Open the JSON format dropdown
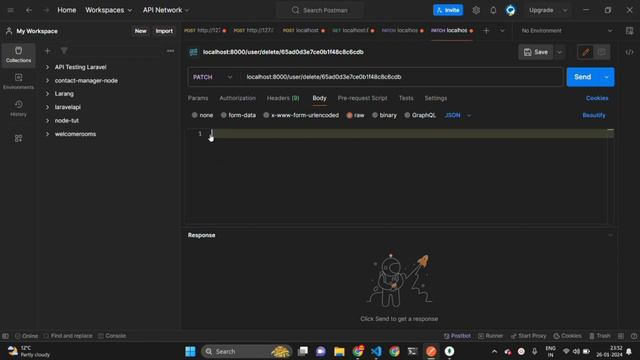The image size is (640, 360). pyautogui.click(x=458, y=116)
